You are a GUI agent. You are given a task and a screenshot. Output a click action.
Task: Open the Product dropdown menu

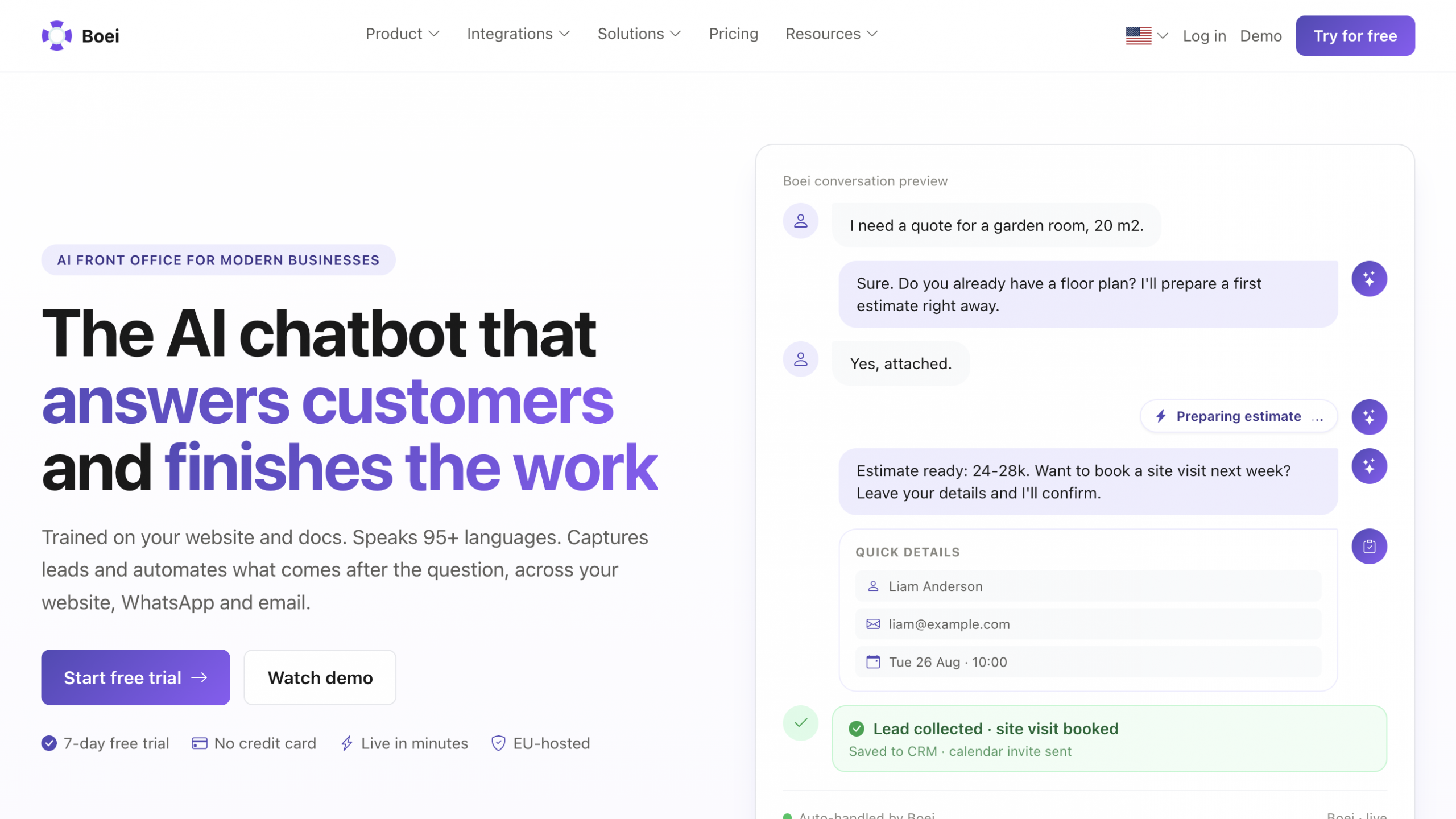(402, 34)
